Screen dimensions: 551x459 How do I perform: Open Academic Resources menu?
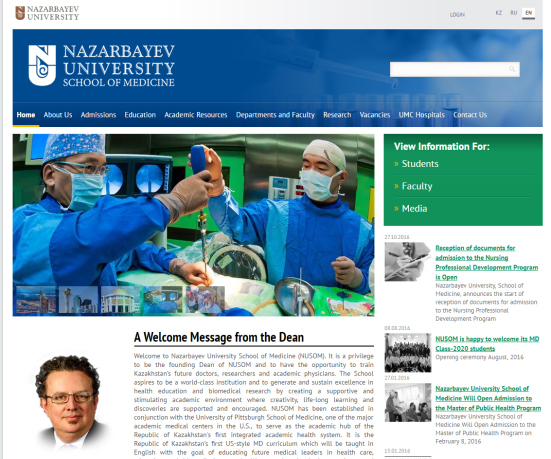point(196,115)
